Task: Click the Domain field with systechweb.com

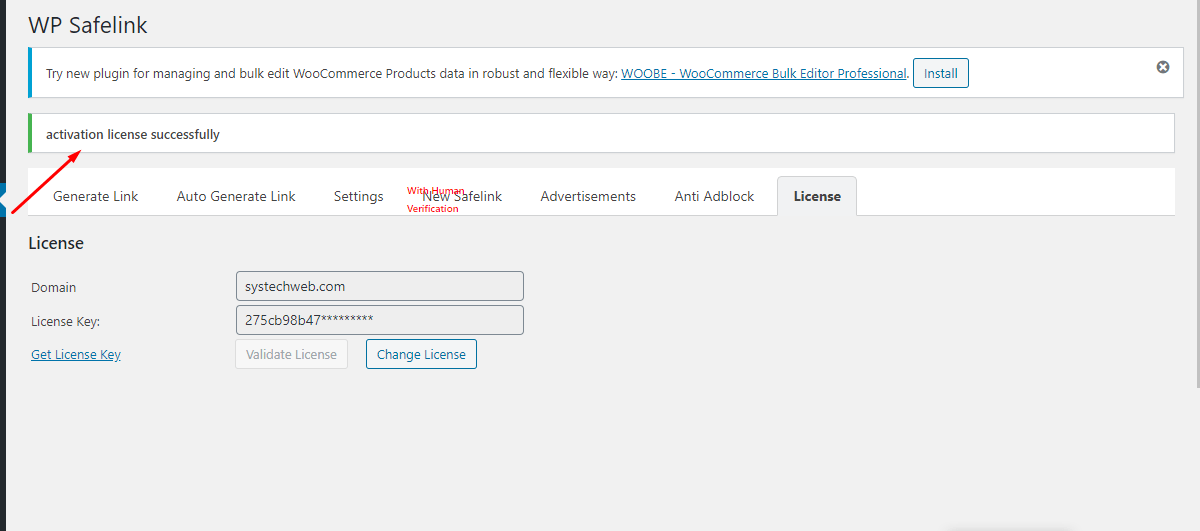Action: pyautogui.click(x=380, y=286)
